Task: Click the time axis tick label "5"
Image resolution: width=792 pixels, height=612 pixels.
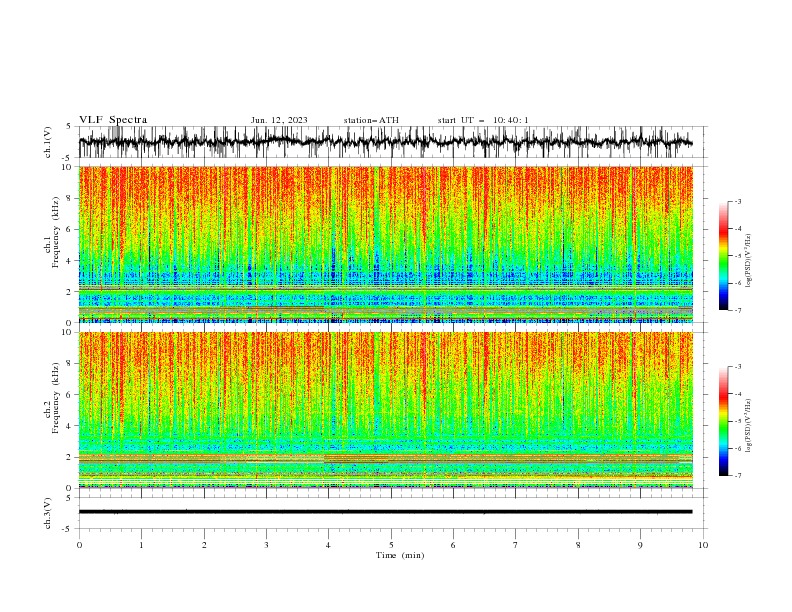Action: (391, 545)
